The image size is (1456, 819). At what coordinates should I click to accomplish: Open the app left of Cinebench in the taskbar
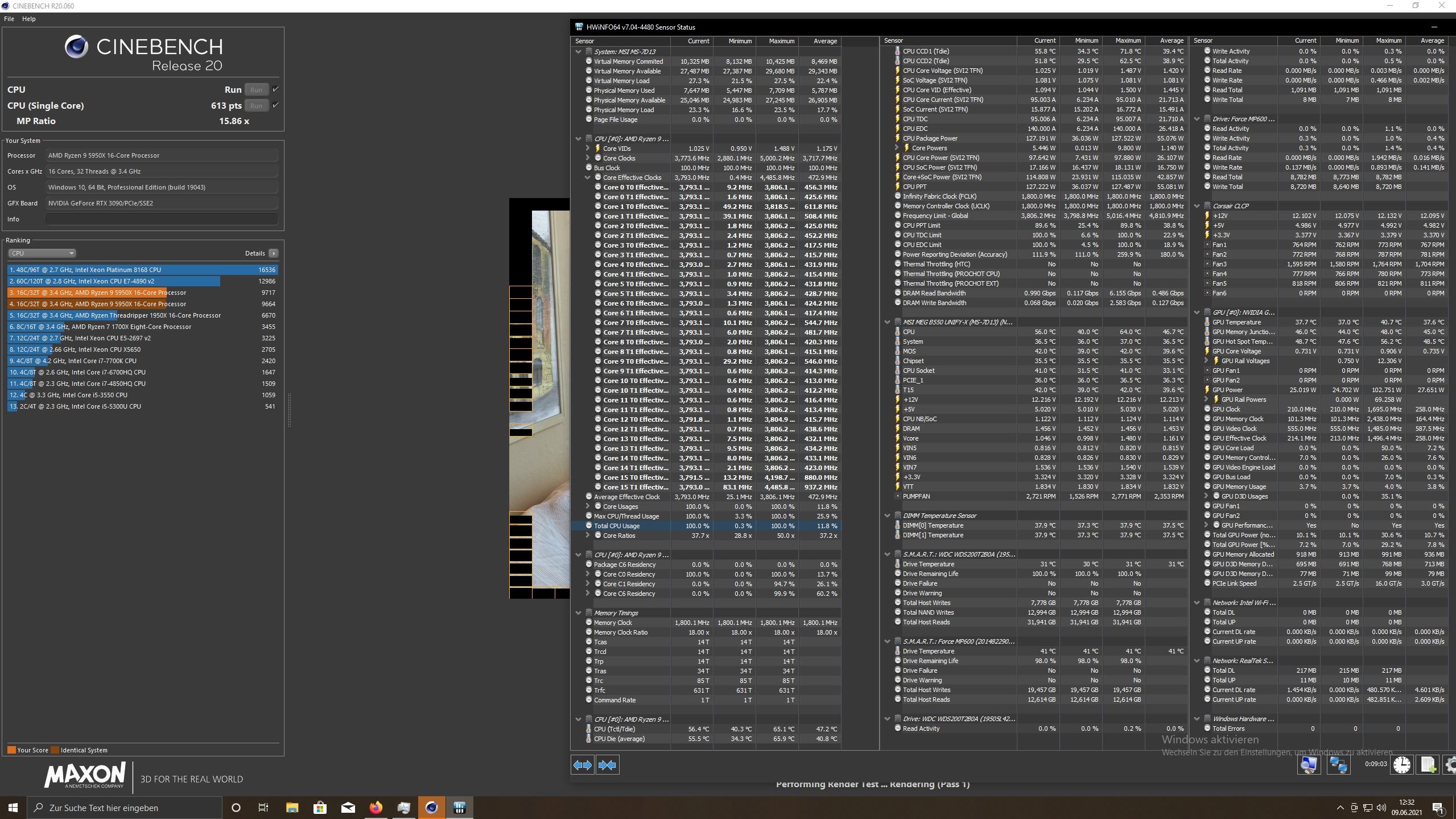point(403,808)
